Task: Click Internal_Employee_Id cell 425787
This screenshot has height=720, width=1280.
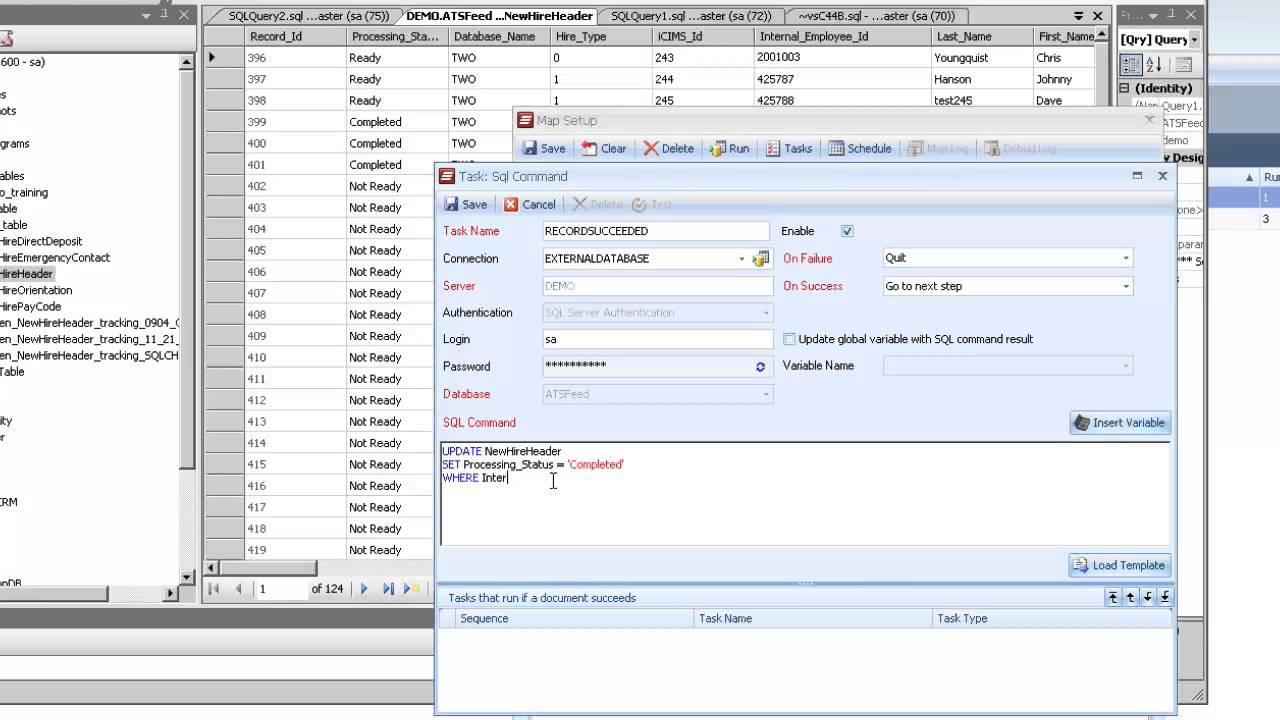Action: click(842, 79)
